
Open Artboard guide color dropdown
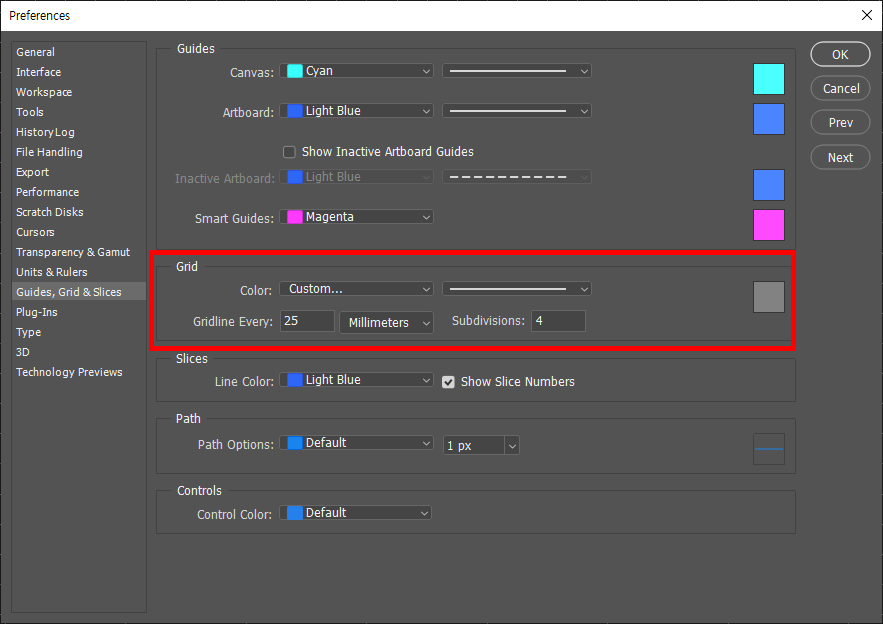(x=356, y=111)
